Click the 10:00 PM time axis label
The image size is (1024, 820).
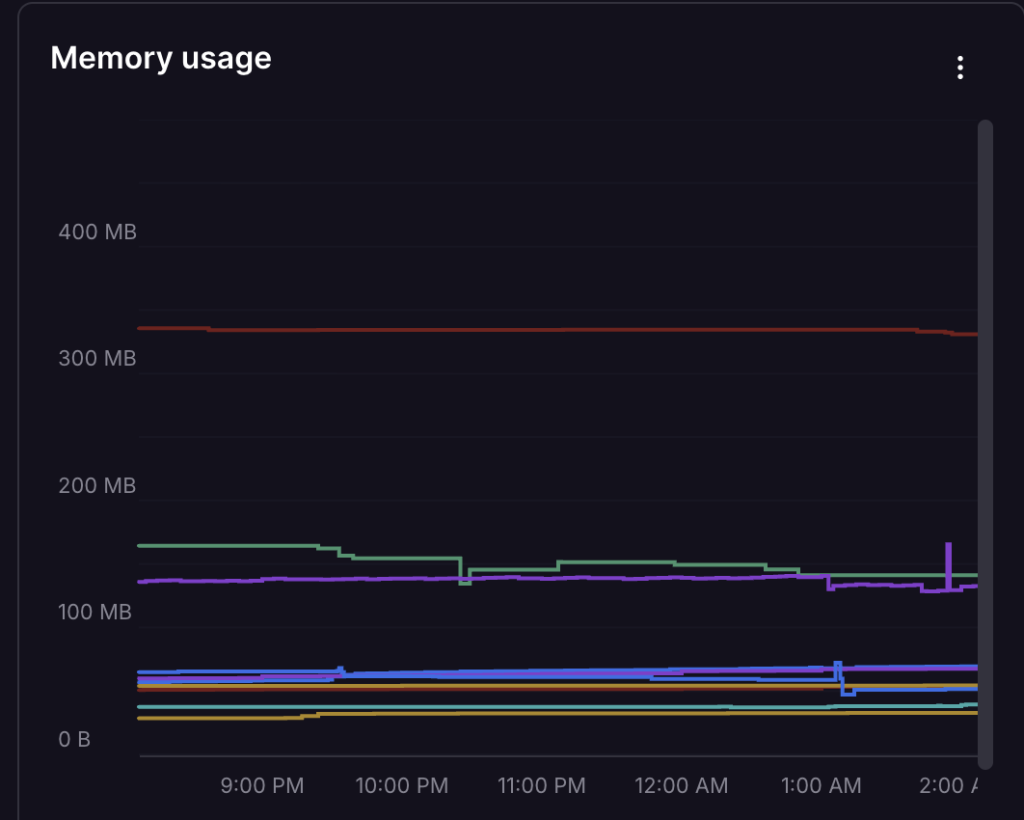(402, 785)
